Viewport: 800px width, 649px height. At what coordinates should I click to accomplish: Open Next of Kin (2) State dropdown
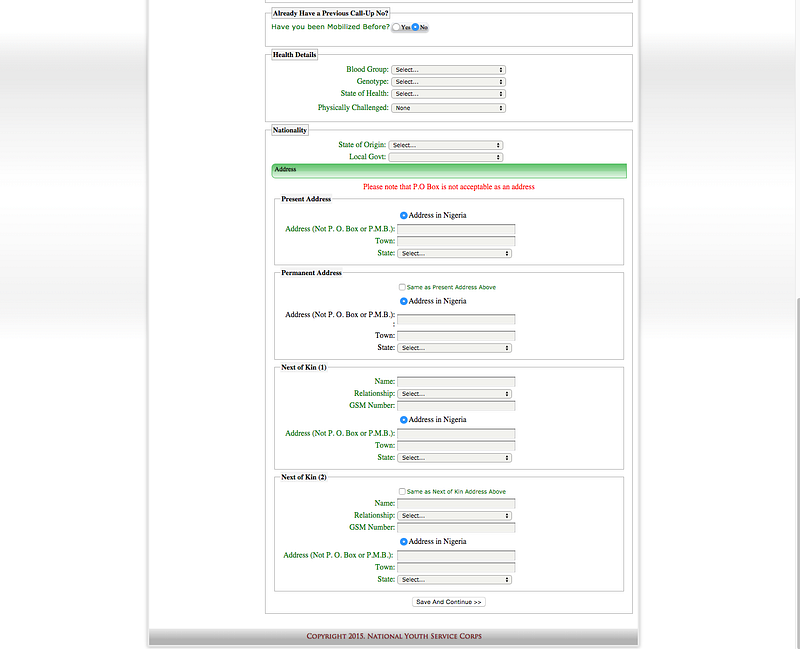pos(455,580)
